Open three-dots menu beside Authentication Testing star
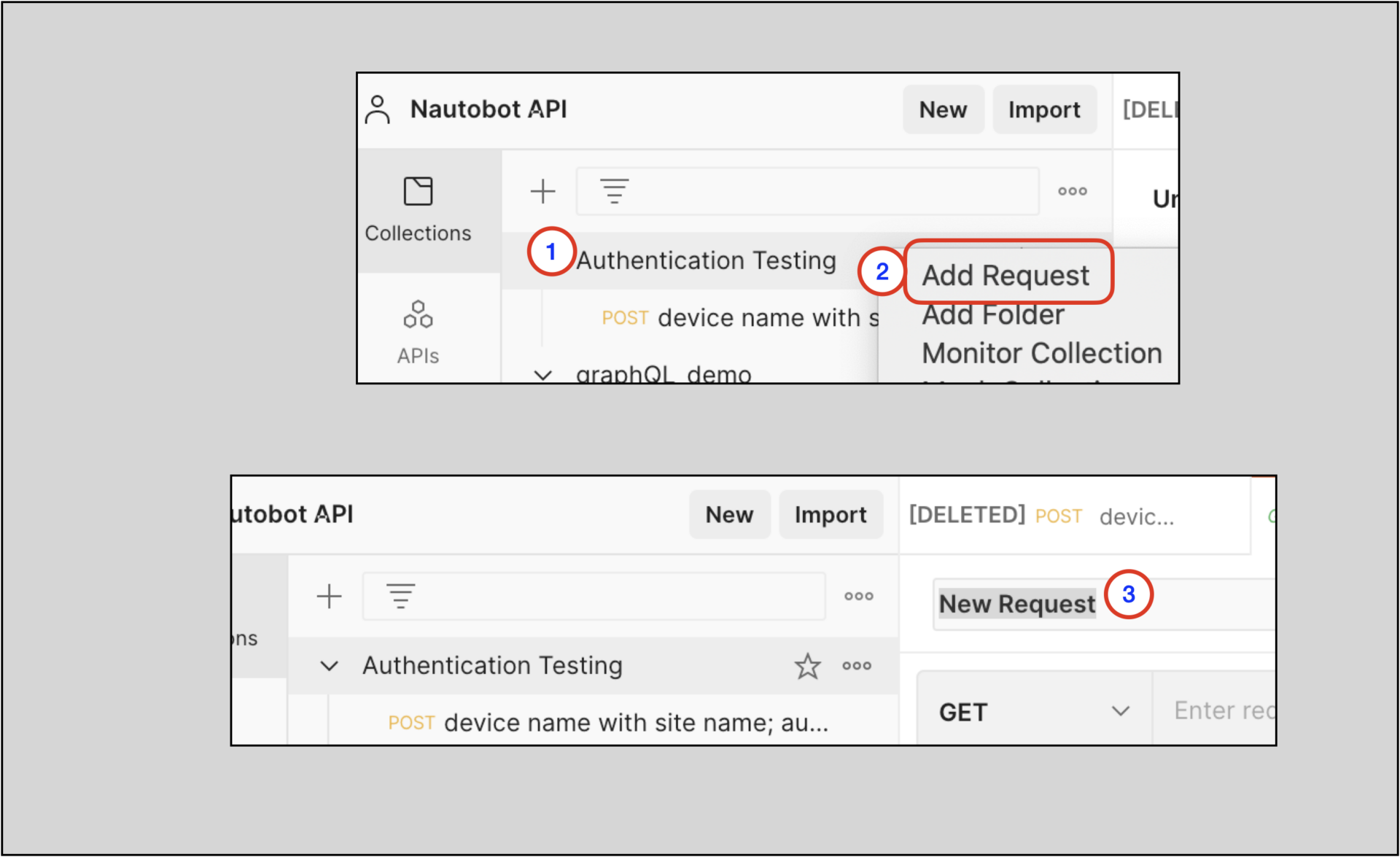The height and width of the screenshot is (857, 1400). tap(857, 666)
